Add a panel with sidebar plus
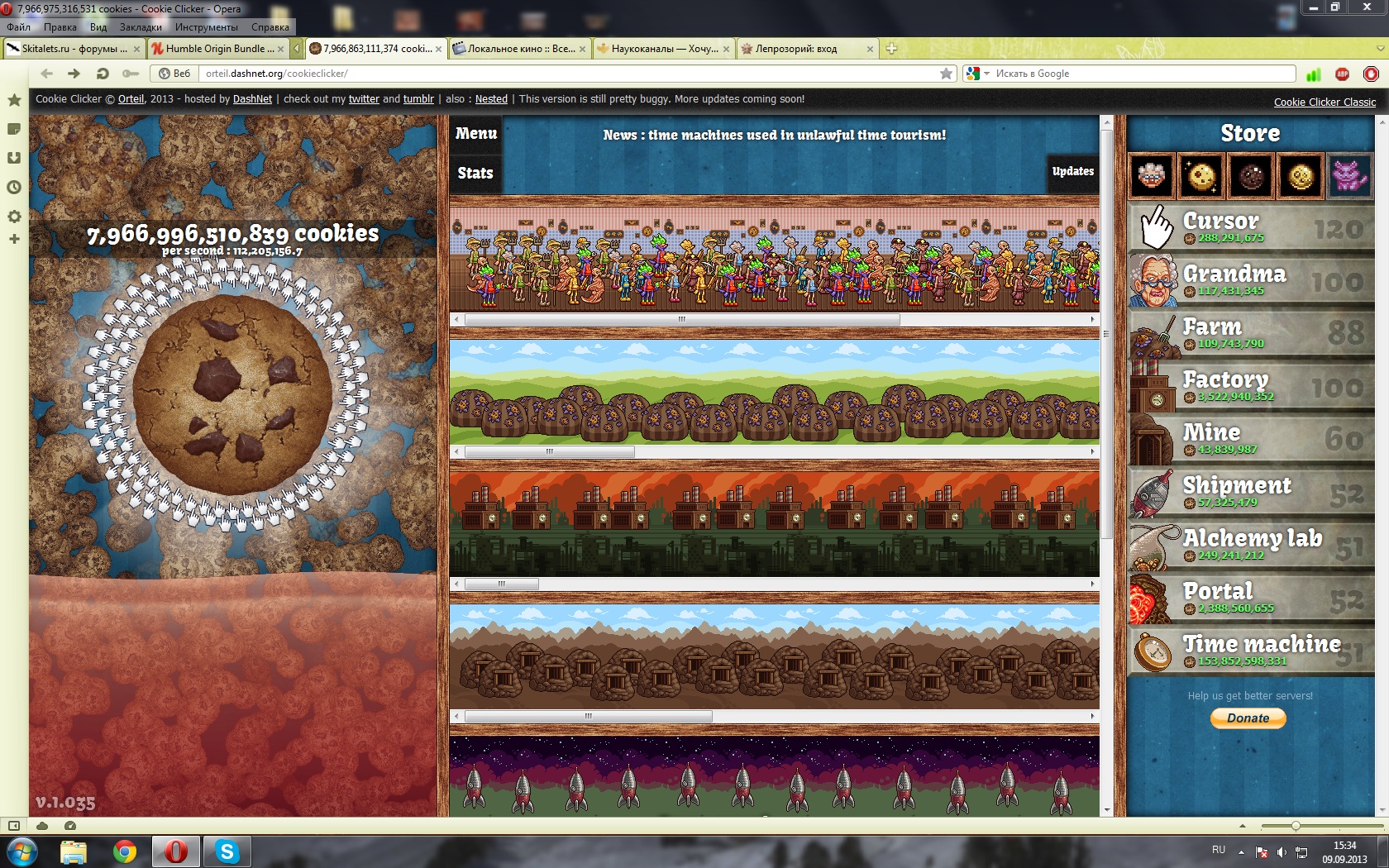This screenshot has height=868, width=1389. click(14, 239)
